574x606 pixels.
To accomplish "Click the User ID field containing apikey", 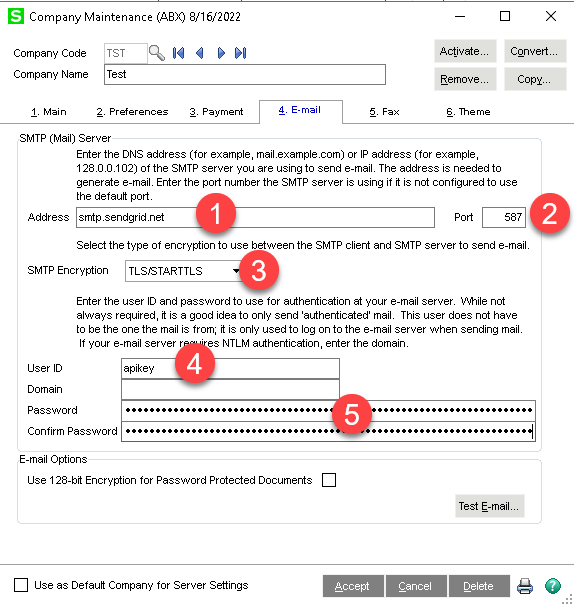I will [230, 368].
